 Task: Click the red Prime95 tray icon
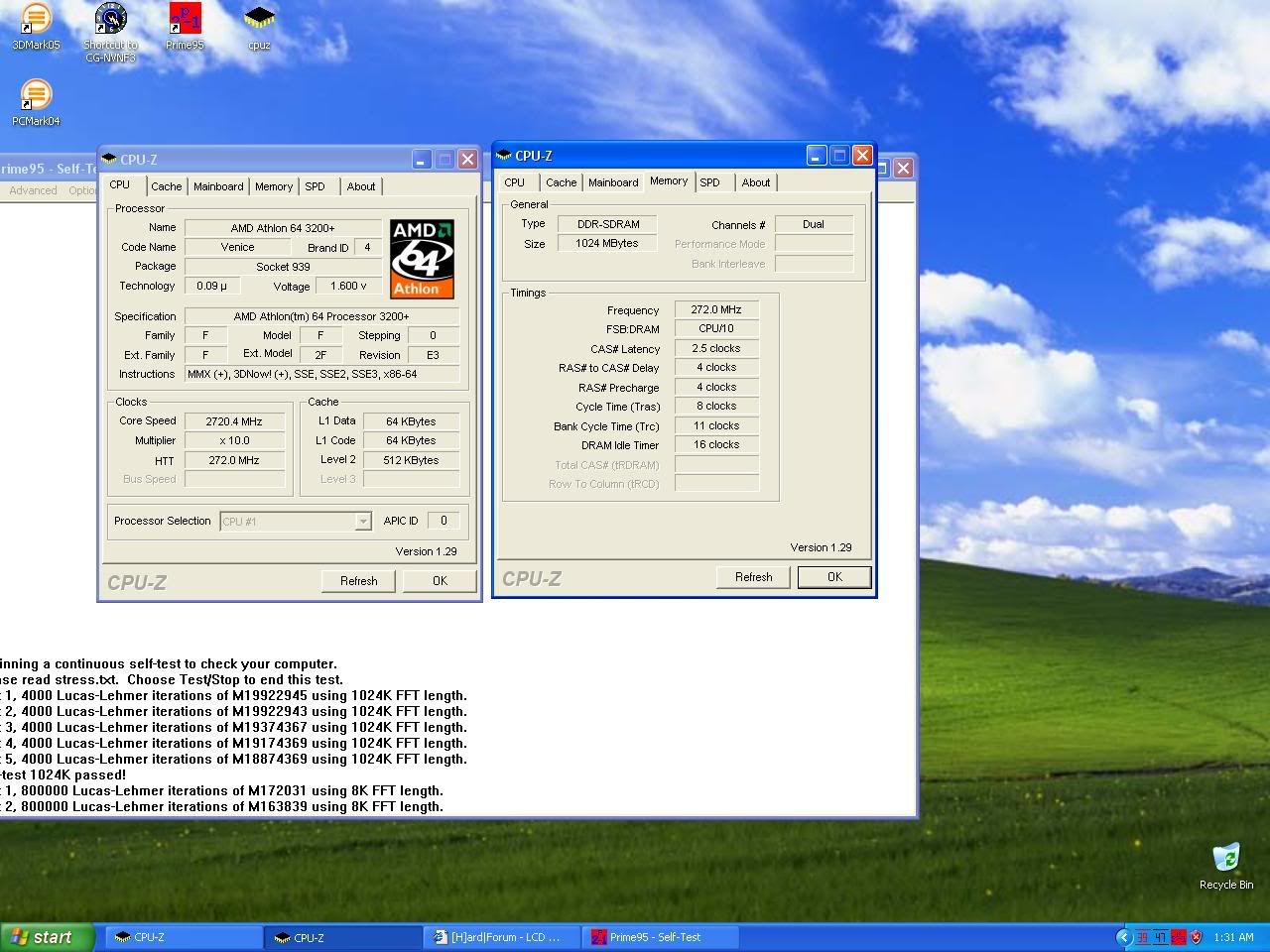[1179, 937]
